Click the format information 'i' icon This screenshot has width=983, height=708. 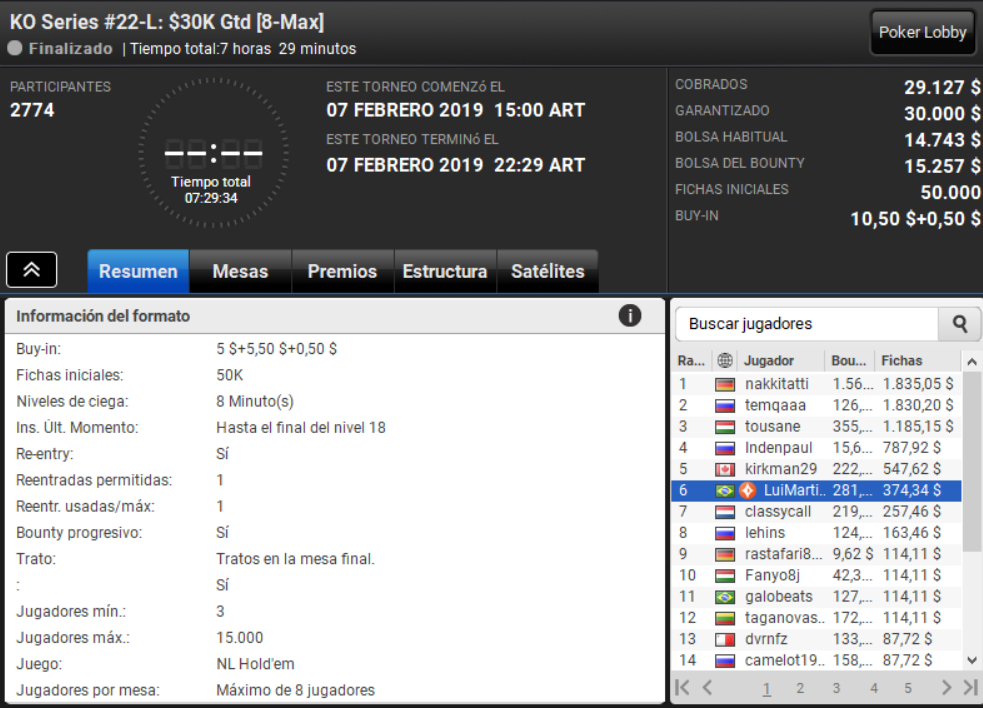click(x=629, y=315)
